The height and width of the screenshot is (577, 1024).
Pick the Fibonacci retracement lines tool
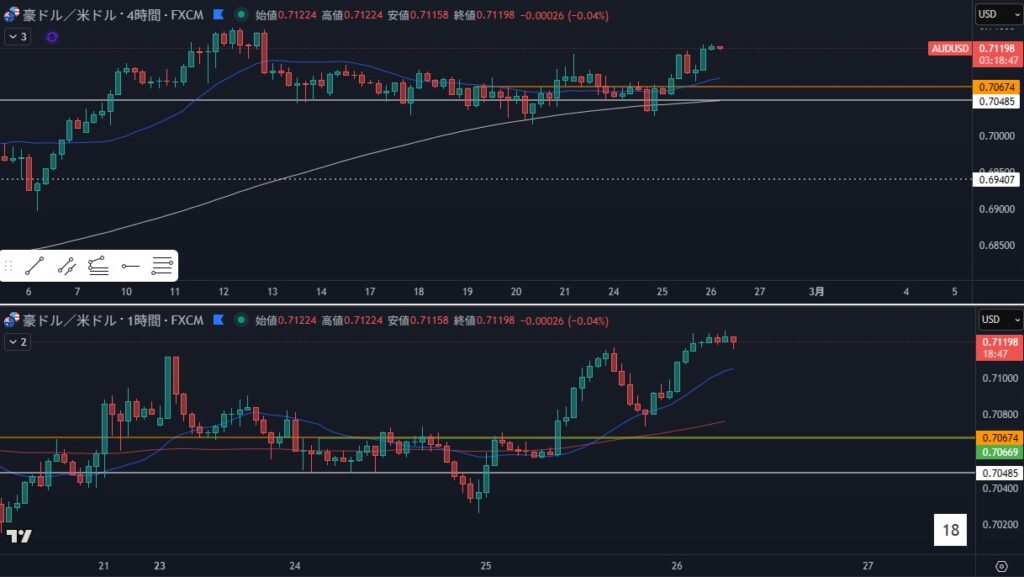[x=162, y=266]
